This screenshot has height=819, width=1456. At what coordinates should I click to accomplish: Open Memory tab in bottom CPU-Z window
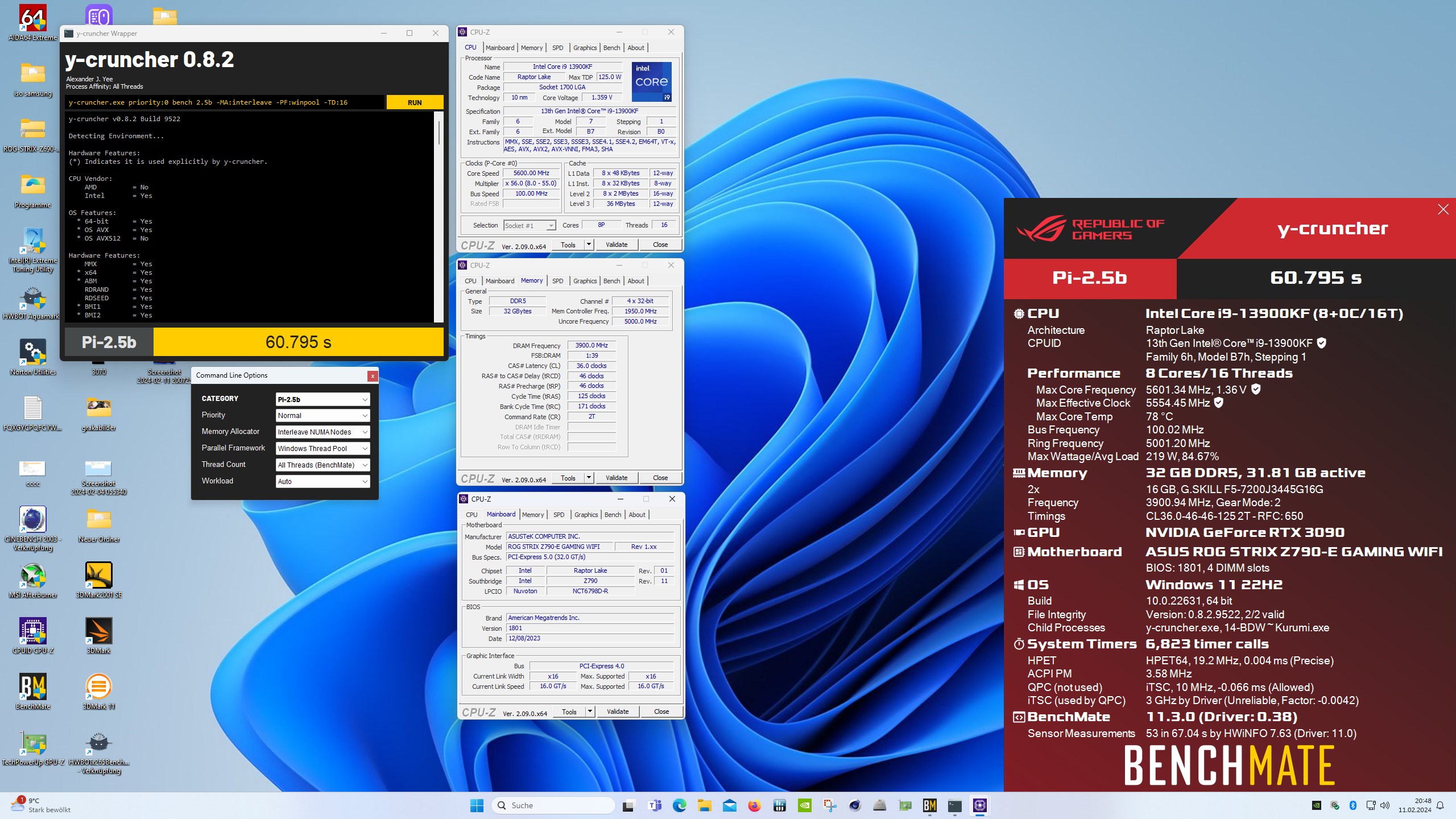[533, 515]
